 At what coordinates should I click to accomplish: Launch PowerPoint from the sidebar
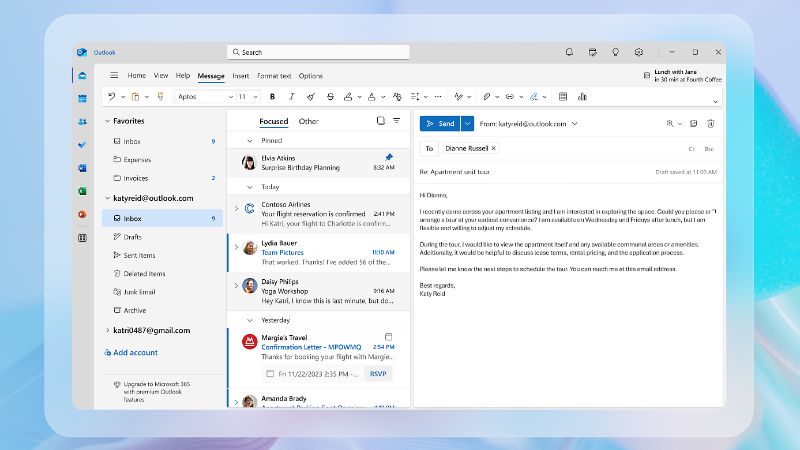click(x=82, y=214)
